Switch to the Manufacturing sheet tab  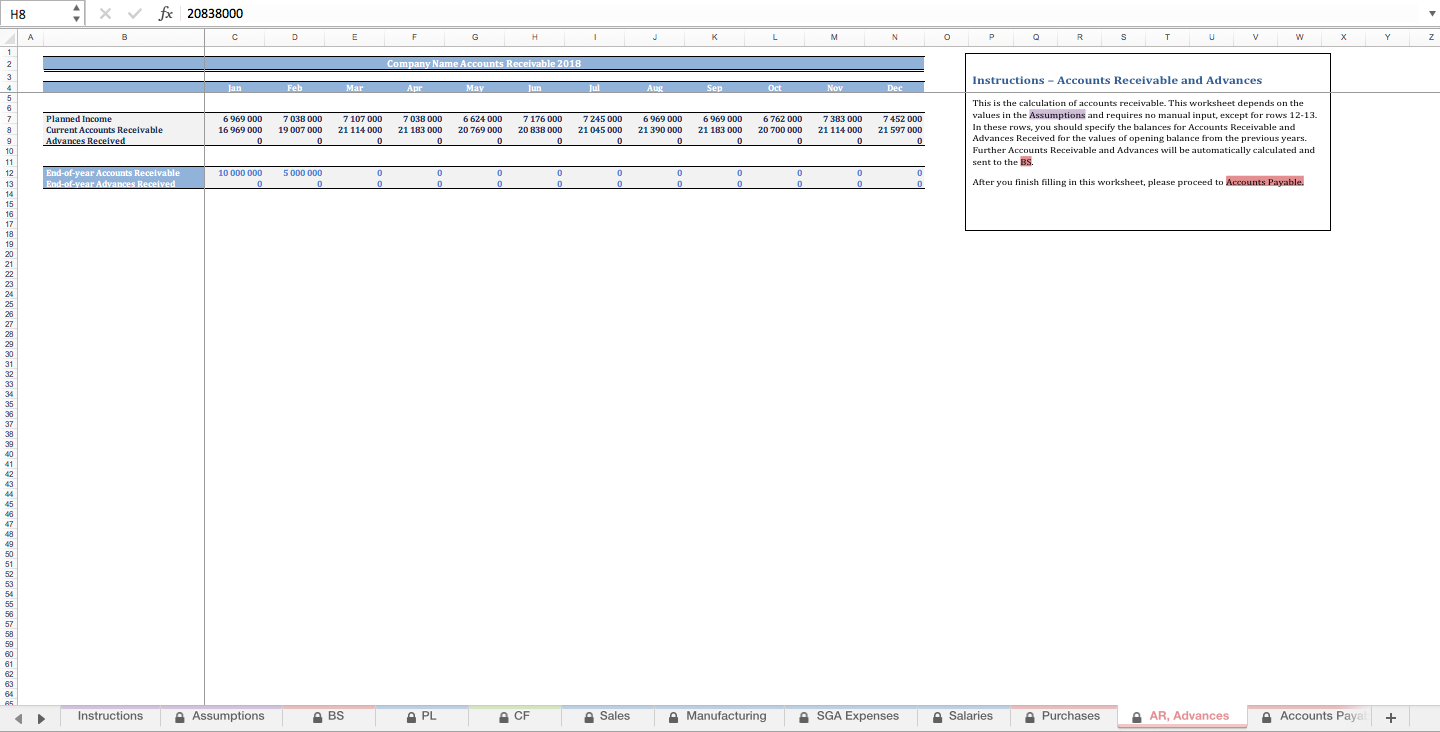727,716
